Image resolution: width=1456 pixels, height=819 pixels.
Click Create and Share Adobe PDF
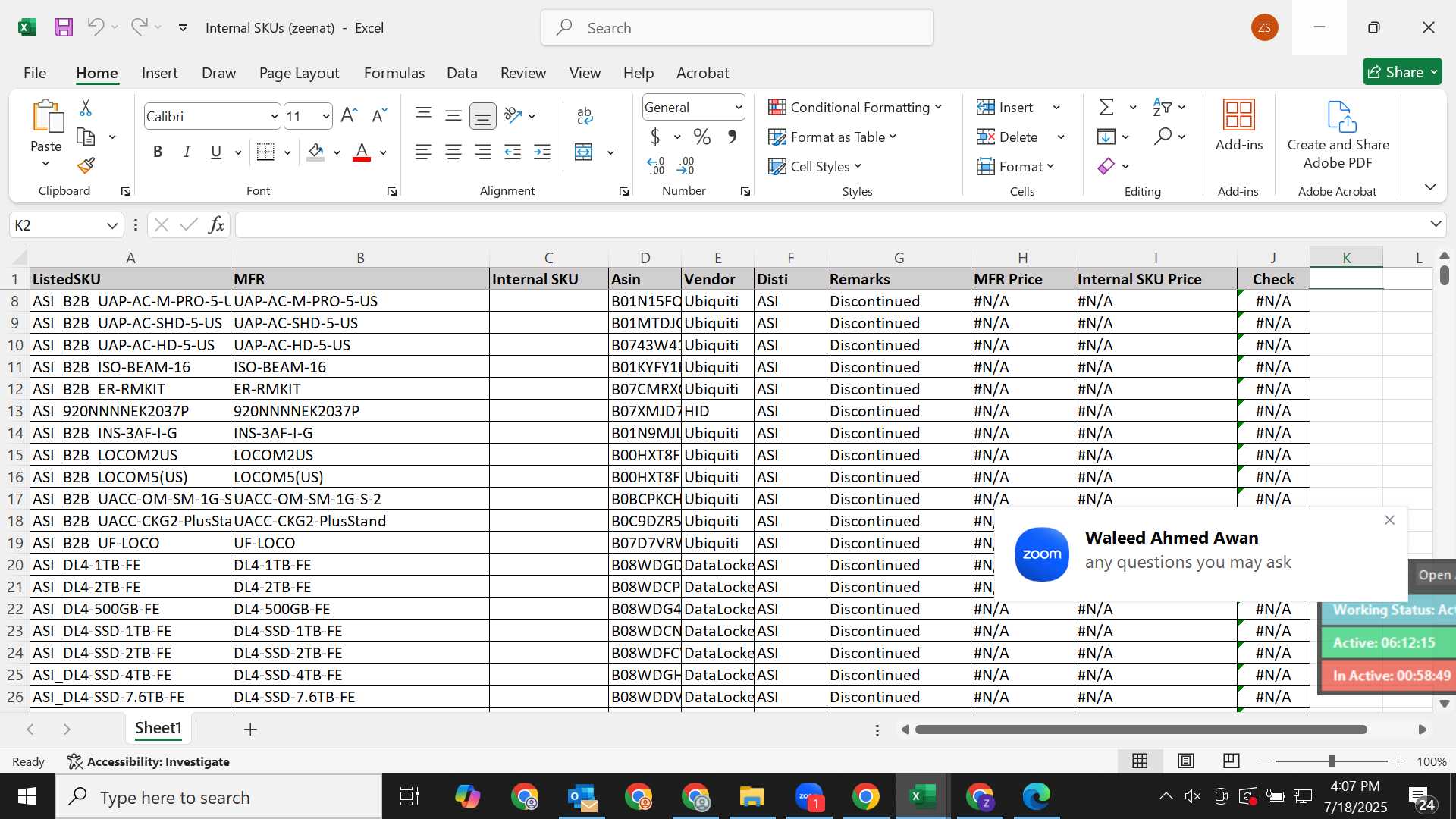1338,135
